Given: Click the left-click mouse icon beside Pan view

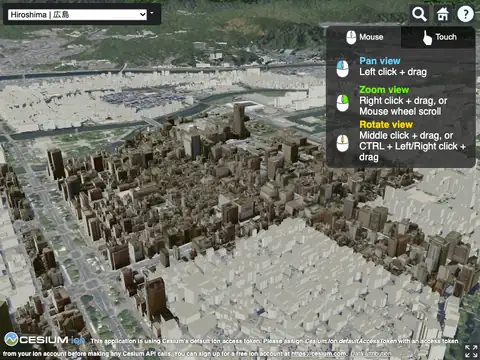Looking at the screenshot, I should [343, 69].
